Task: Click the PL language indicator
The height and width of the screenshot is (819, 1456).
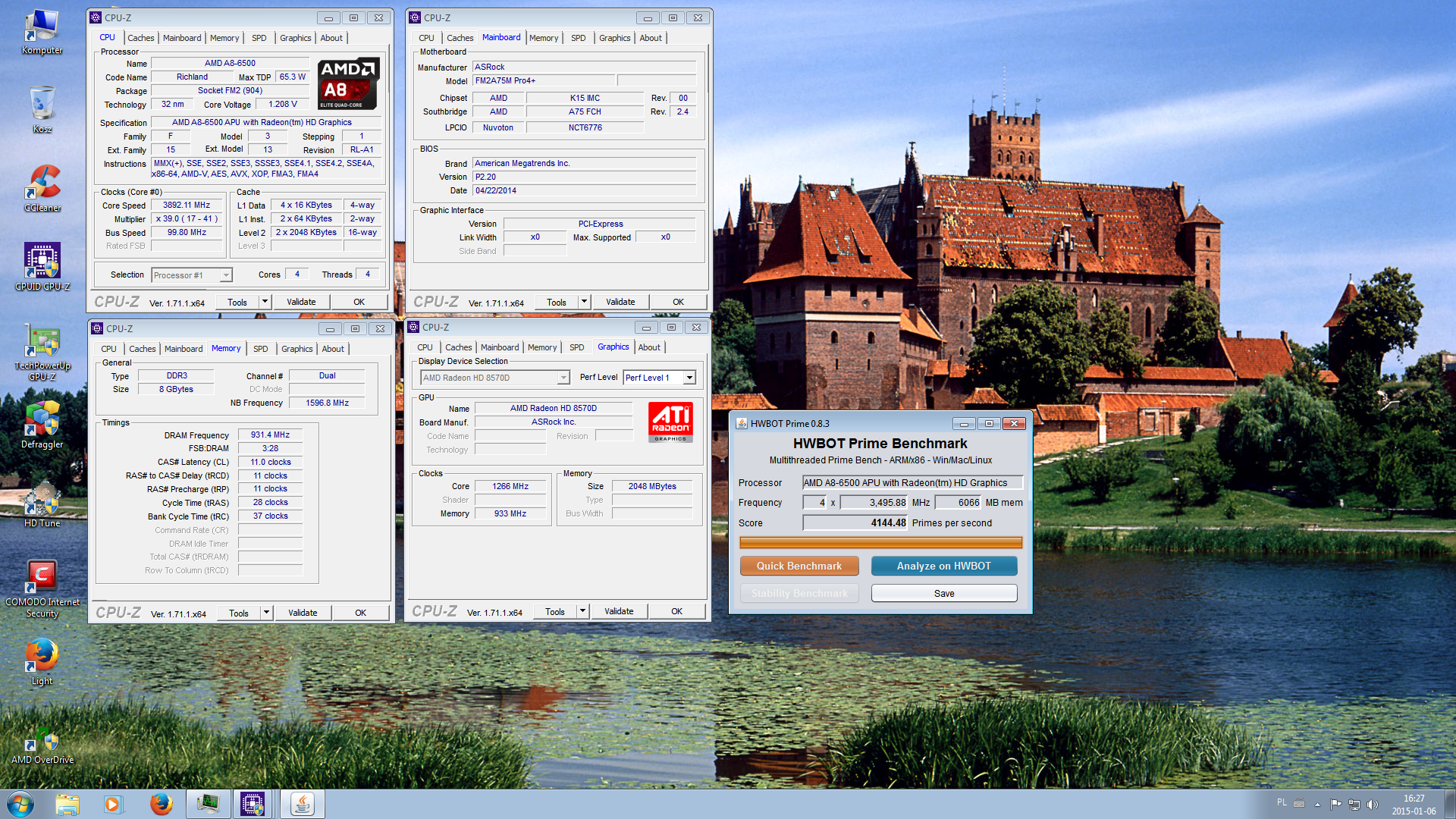Action: pyautogui.click(x=1282, y=802)
